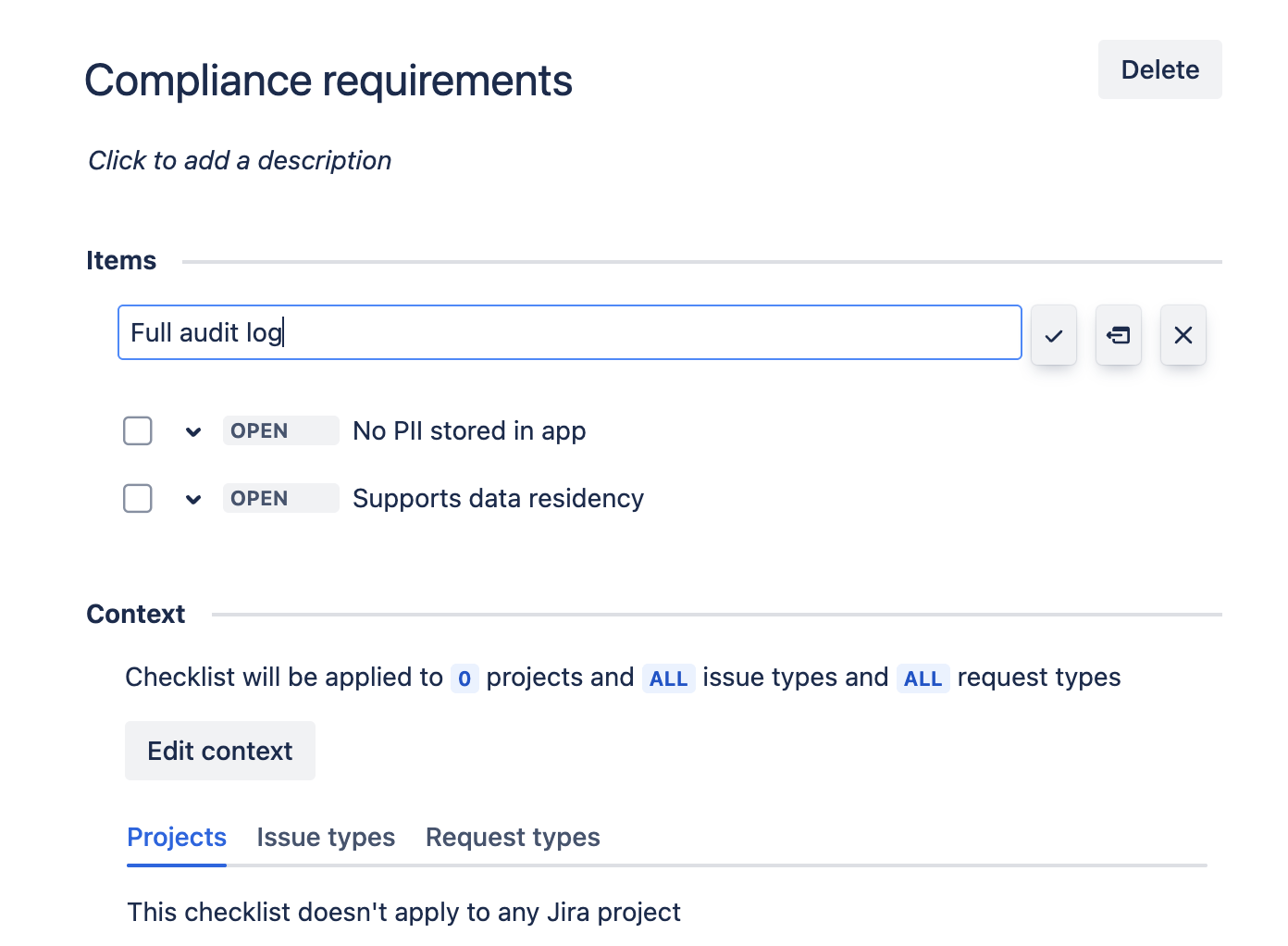This screenshot has width=1288, height=946.
Task: Switch to the Projects tab
Action: [177, 837]
